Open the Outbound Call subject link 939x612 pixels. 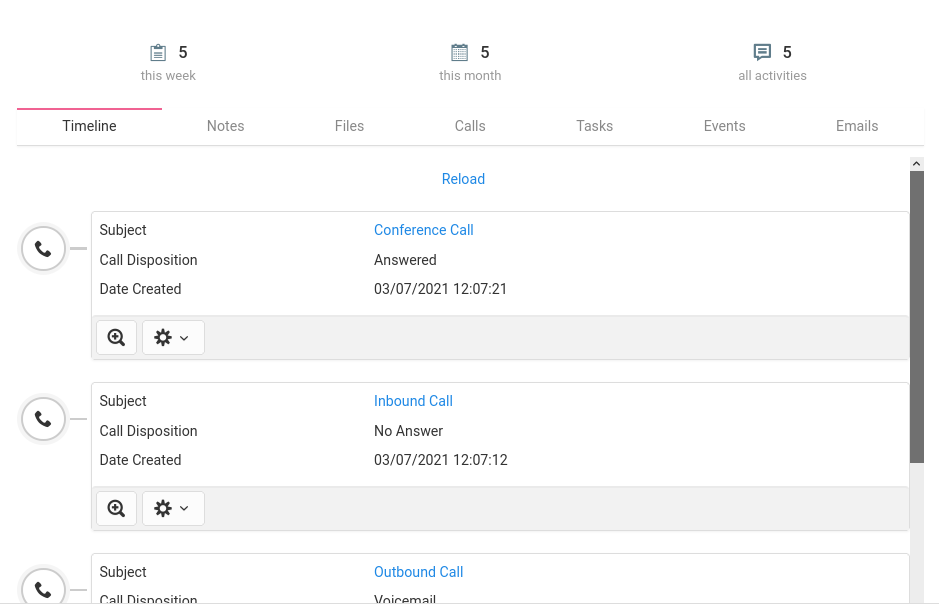pyautogui.click(x=419, y=572)
